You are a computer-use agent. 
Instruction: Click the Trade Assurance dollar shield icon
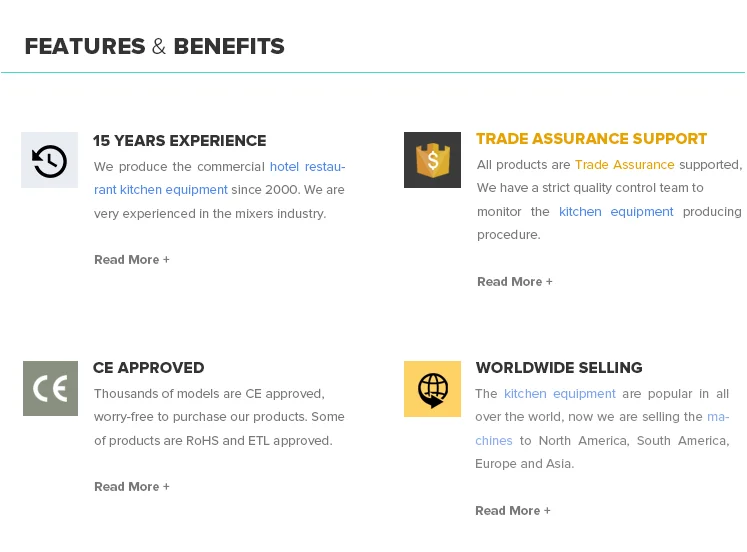432,160
